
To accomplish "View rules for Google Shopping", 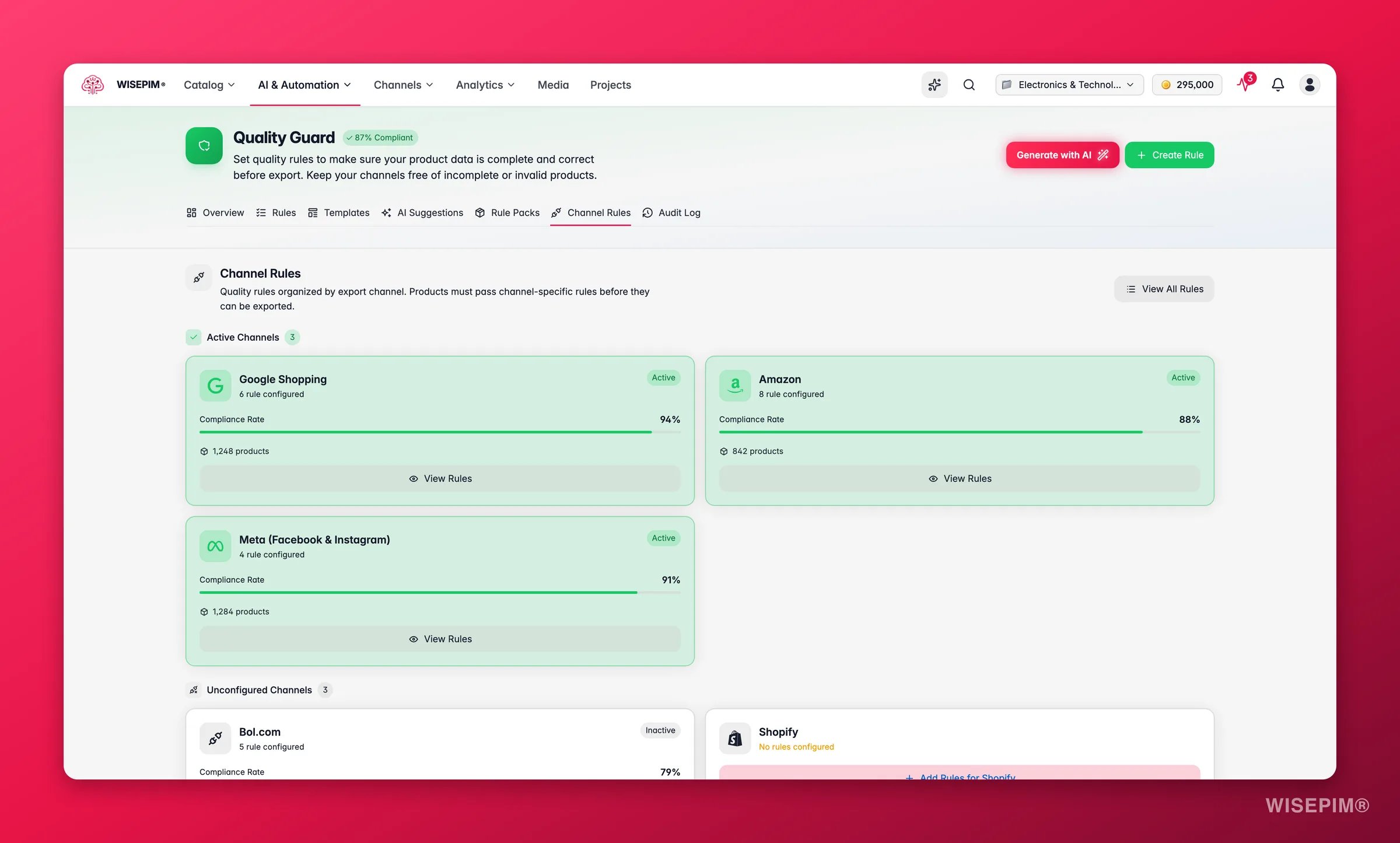I will tap(440, 478).
